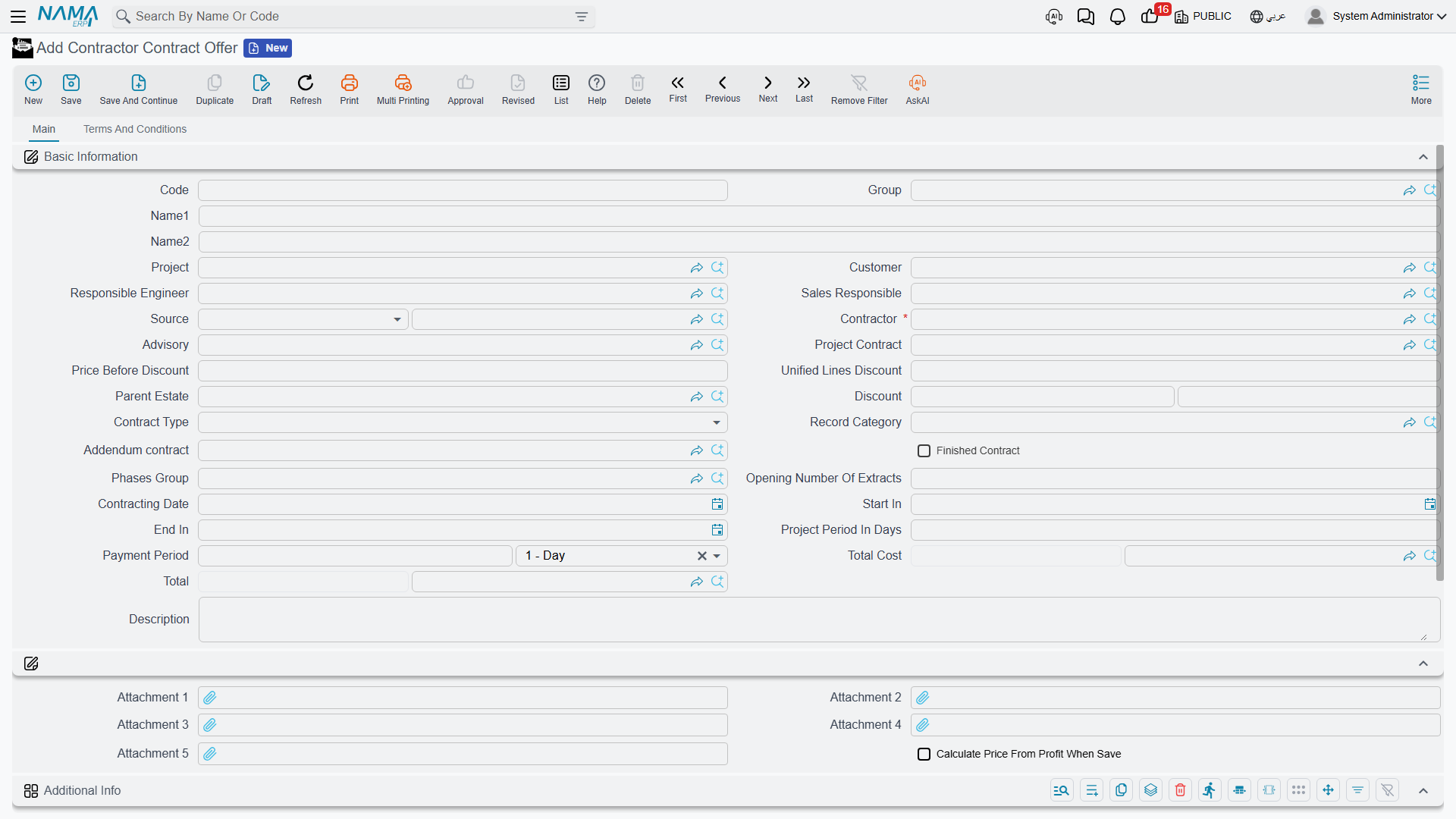Click the trash icon in Additional Info bar
Viewport: 1456px width, 819px height.
pyautogui.click(x=1180, y=790)
